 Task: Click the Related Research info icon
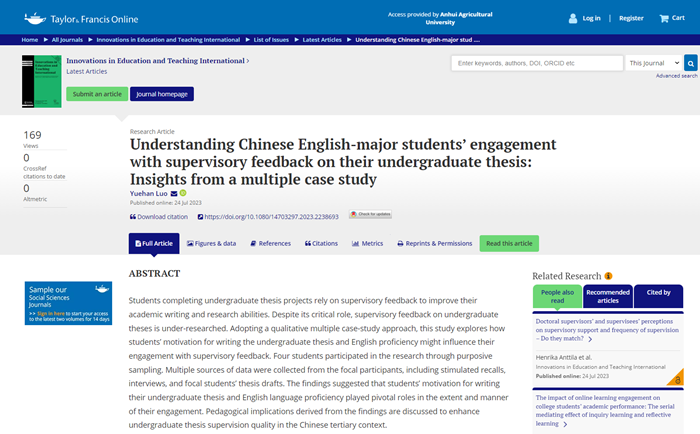click(x=609, y=275)
